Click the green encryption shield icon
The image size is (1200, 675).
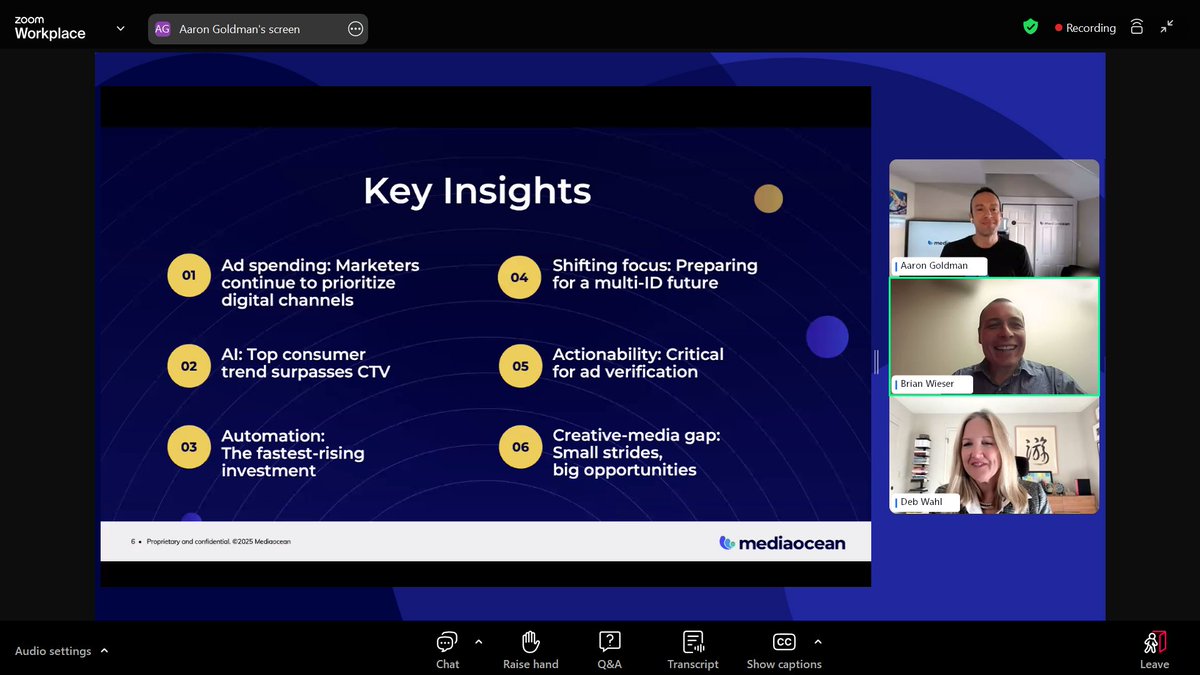tap(1030, 27)
